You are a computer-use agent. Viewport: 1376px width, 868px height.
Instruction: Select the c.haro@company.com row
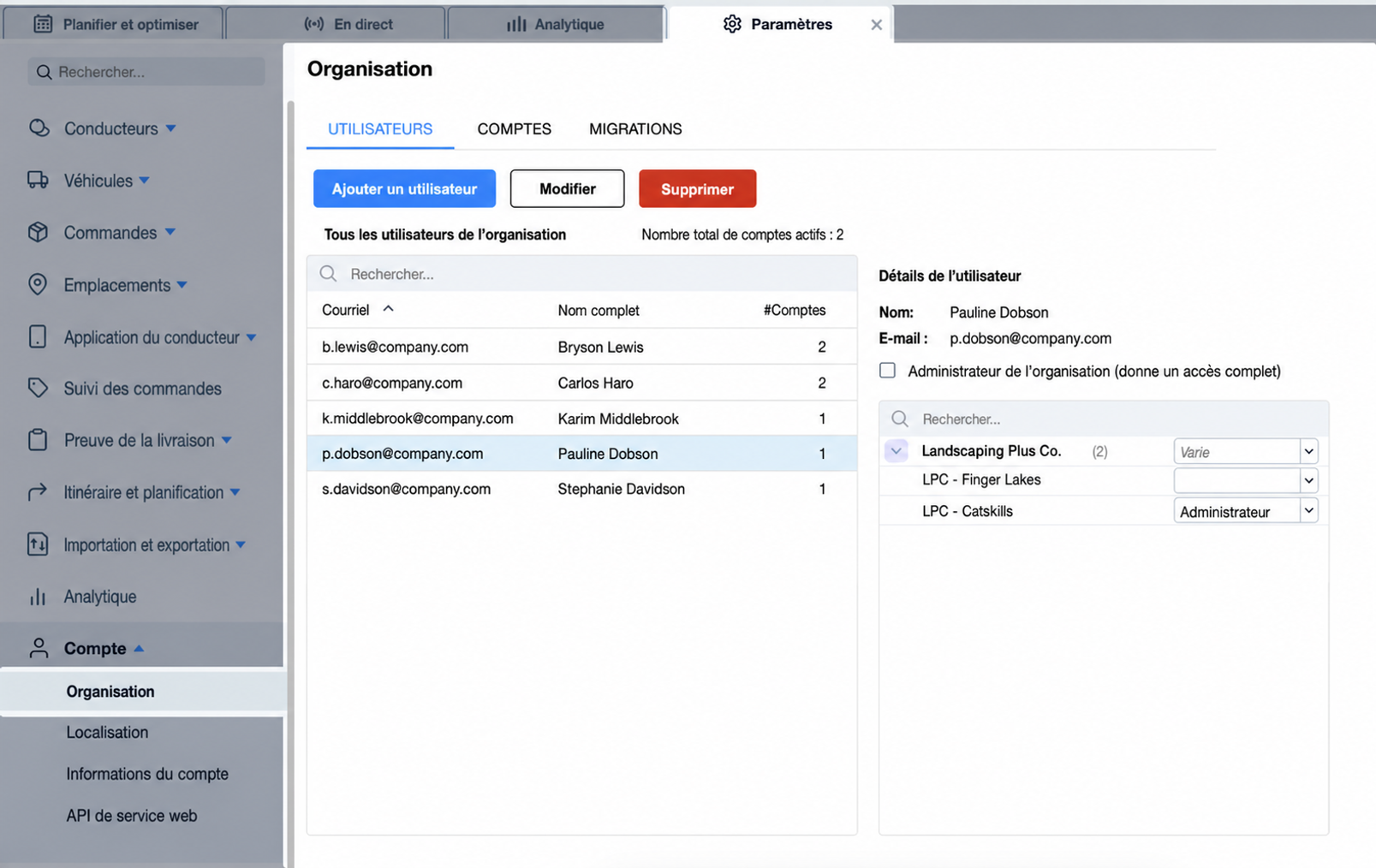pyautogui.click(x=582, y=383)
